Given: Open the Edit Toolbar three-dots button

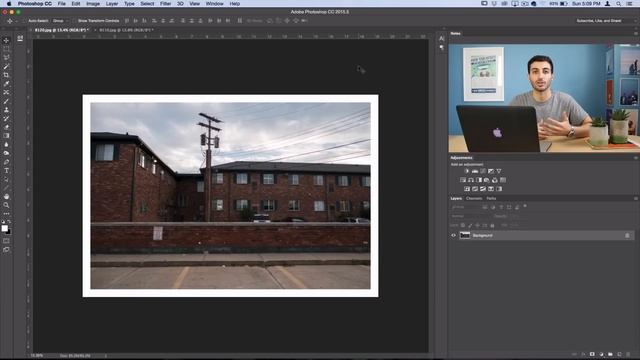Looking at the screenshot, I should [x=6, y=213].
